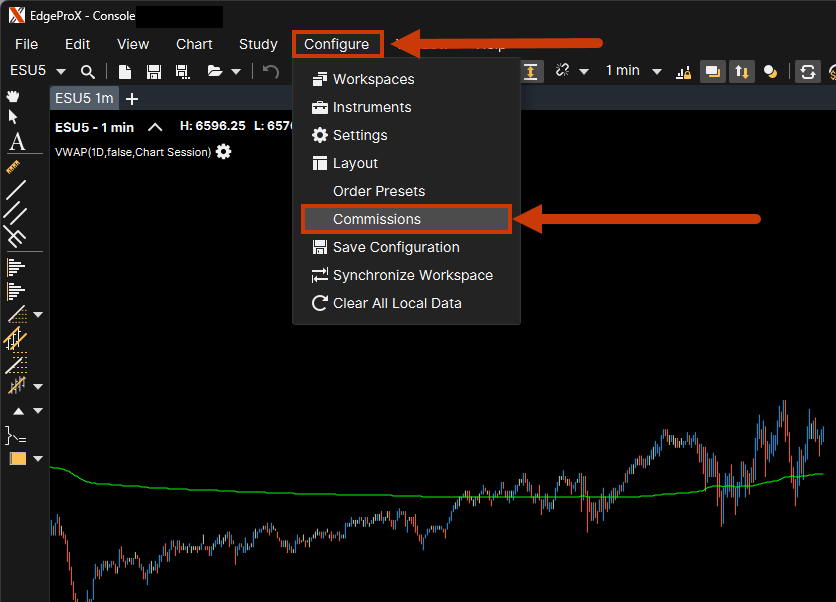
Task: Click the save chart floppy icon
Action: [154, 71]
